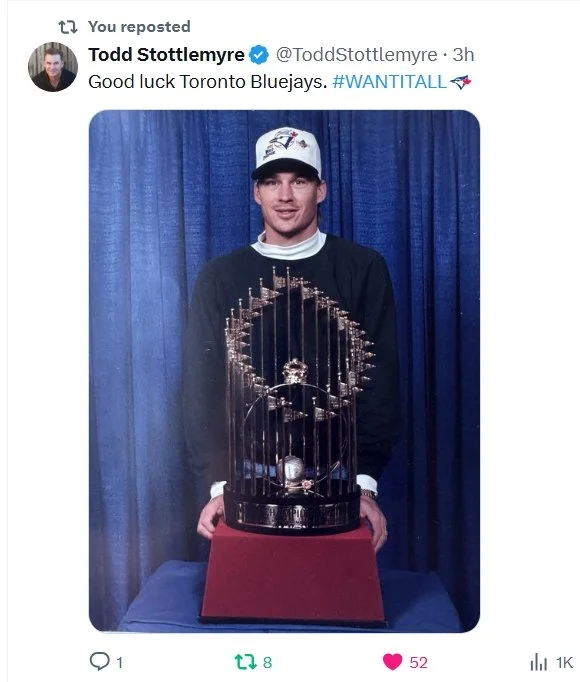Open the #WANTITALL hashtag link
The image size is (580, 682).
coord(390,82)
